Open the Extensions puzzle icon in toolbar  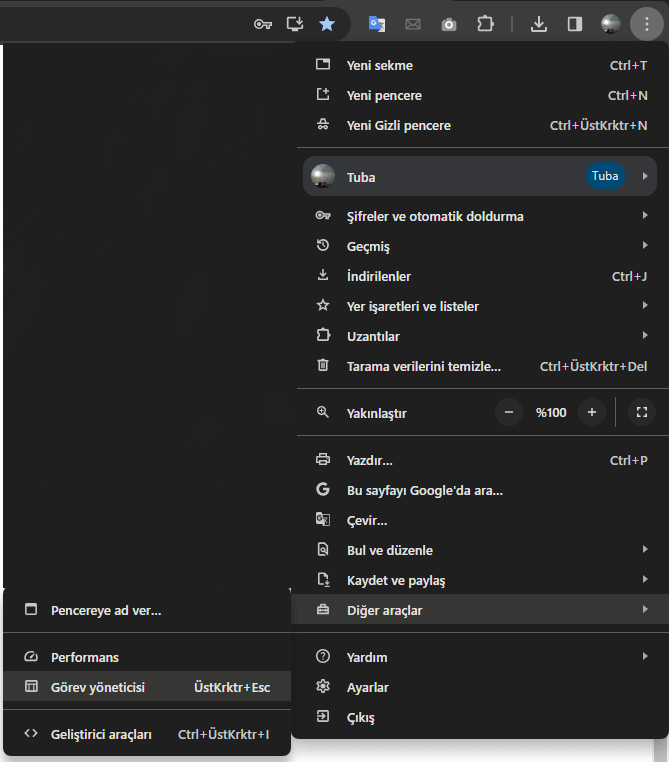[485, 23]
